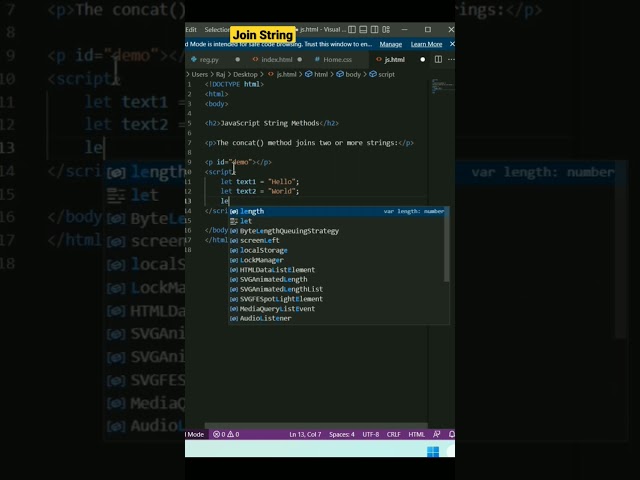Open notifications bell in status bar
The image size is (640, 480).
point(451,434)
